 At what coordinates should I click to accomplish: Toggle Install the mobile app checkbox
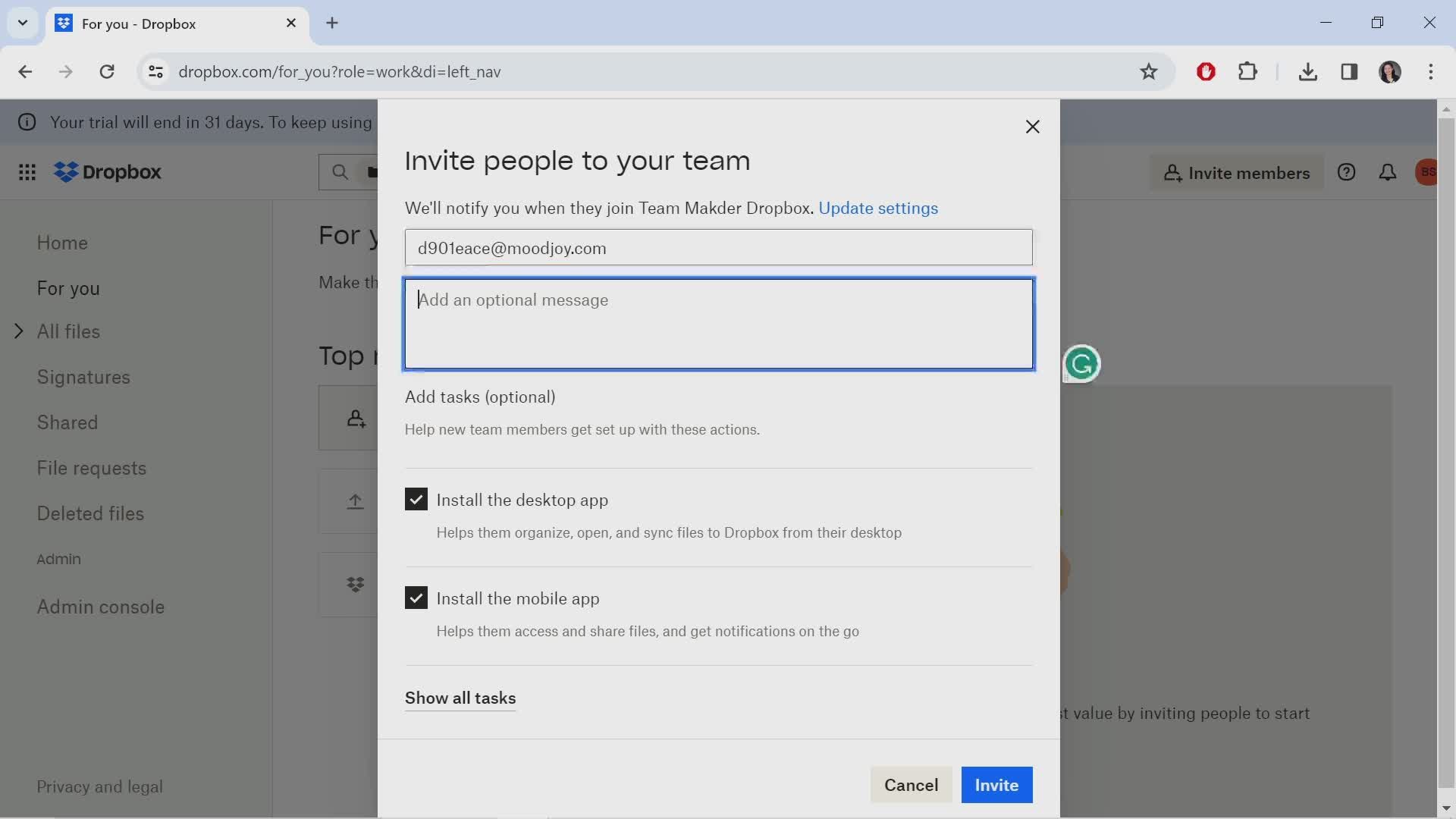pos(415,598)
